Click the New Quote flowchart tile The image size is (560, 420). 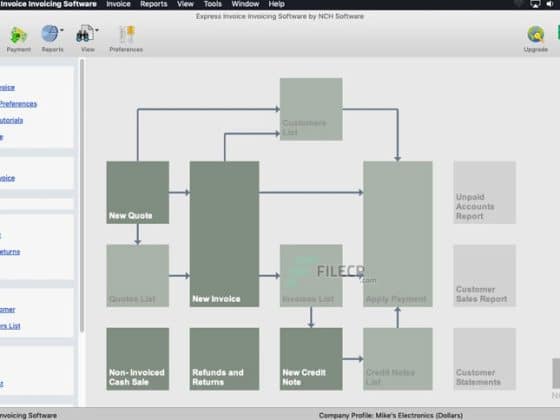(x=138, y=192)
